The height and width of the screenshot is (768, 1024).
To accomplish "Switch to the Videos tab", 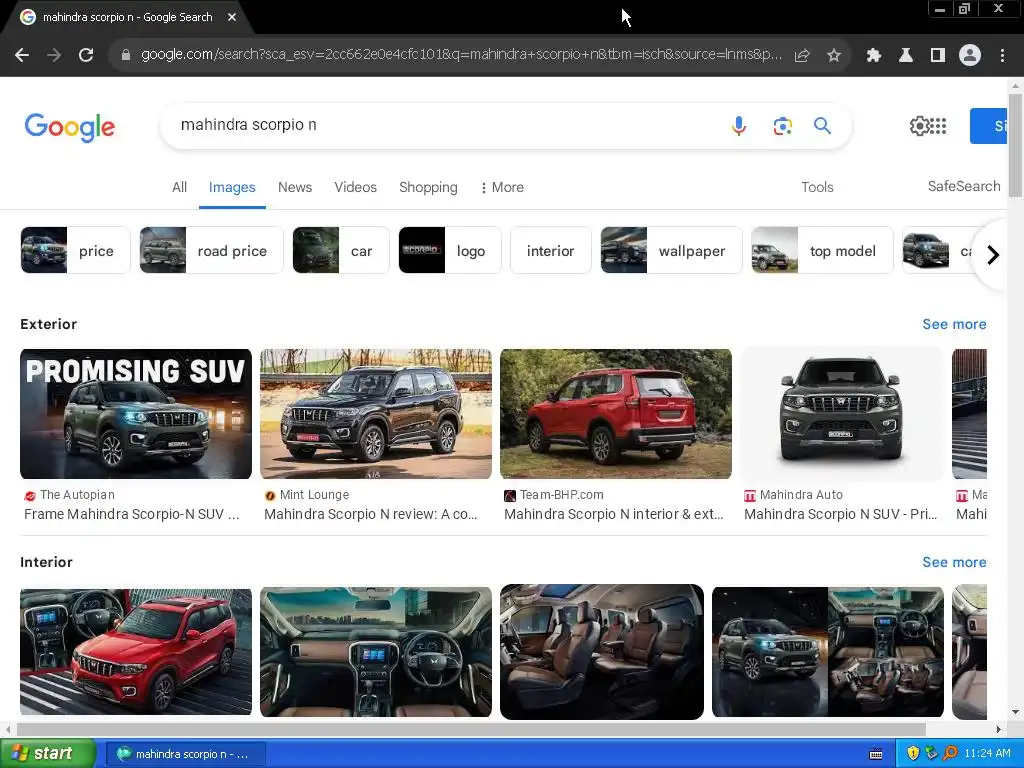I will [355, 187].
